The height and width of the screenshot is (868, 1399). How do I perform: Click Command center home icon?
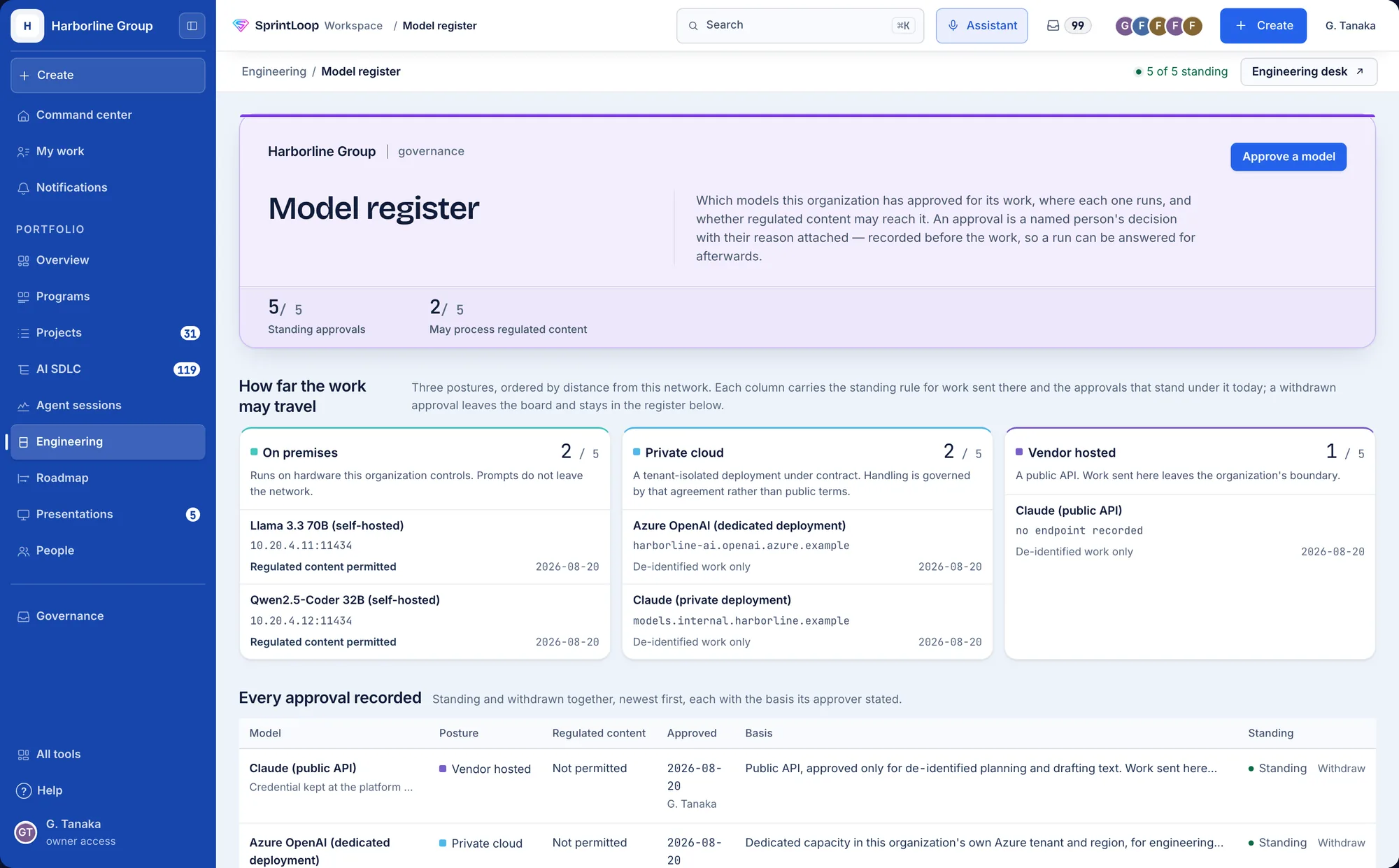[x=23, y=115]
